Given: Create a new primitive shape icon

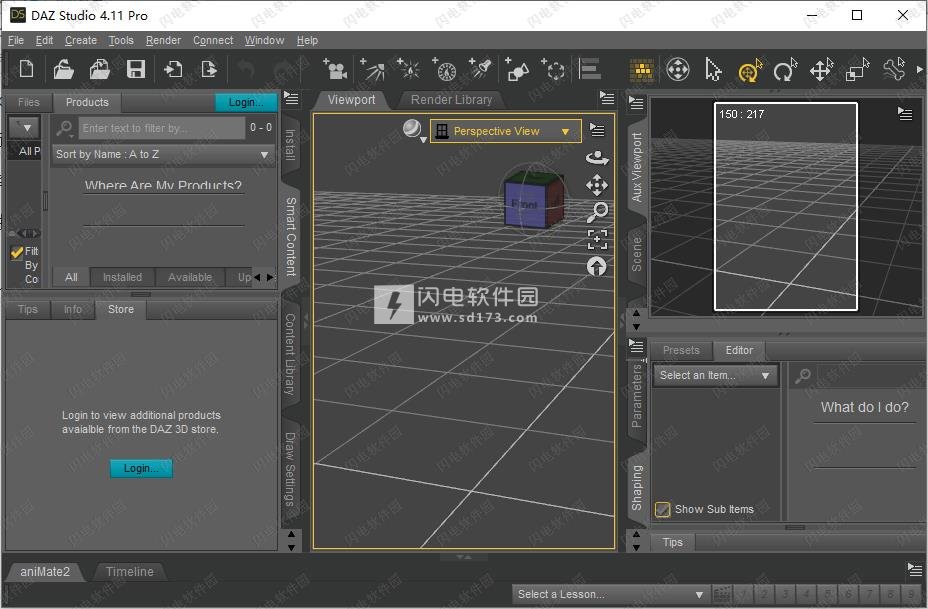Looking at the screenshot, I should click(x=517, y=69).
